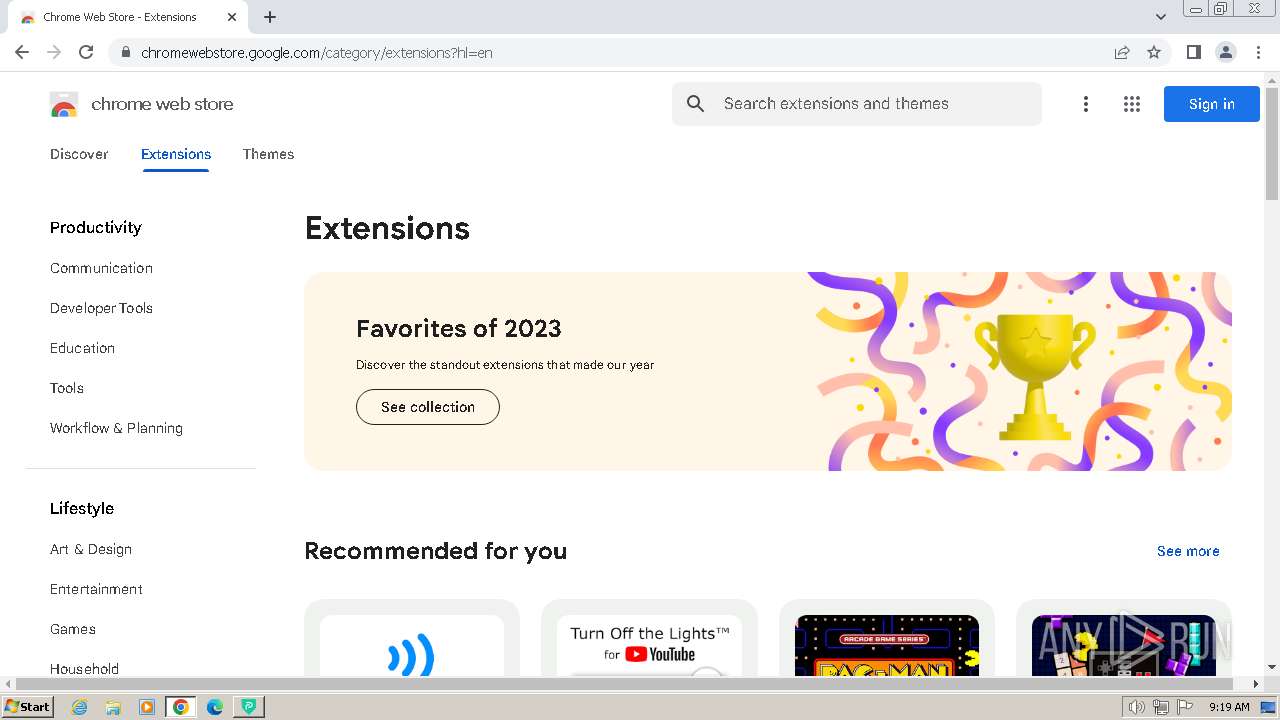Open the tab search chevron
This screenshot has height=720, width=1280.
coord(1161,17)
